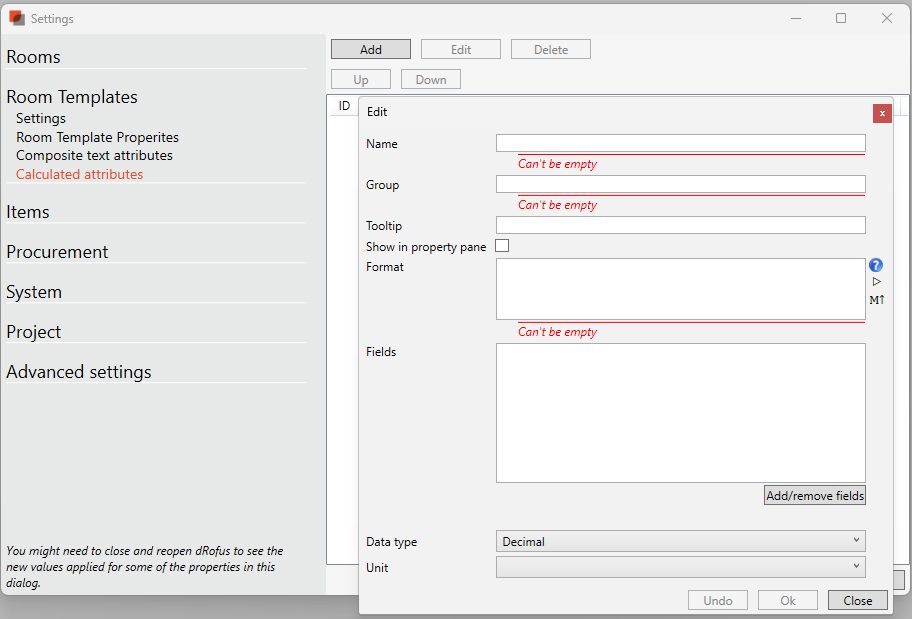This screenshot has width=912, height=619.
Task: Open the Calculated attributes section
Action: [x=79, y=174]
